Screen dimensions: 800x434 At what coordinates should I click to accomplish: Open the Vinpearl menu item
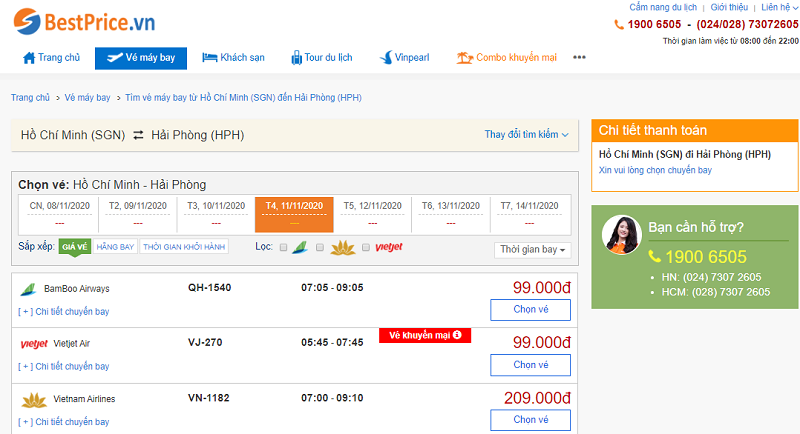click(x=405, y=58)
